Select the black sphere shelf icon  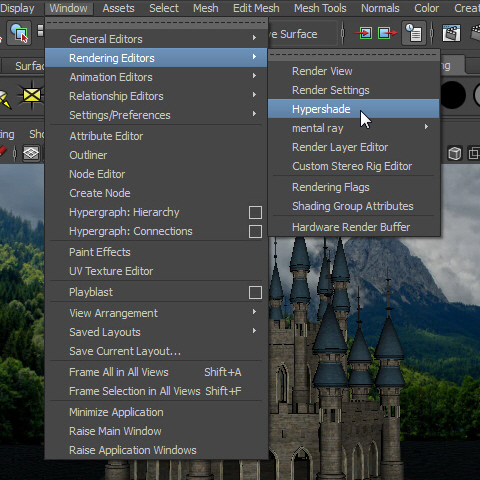[452, 95]
